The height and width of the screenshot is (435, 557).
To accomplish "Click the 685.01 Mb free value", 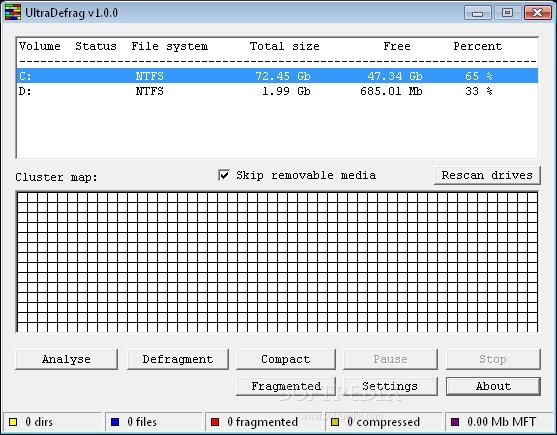I will tap(391, 91).
